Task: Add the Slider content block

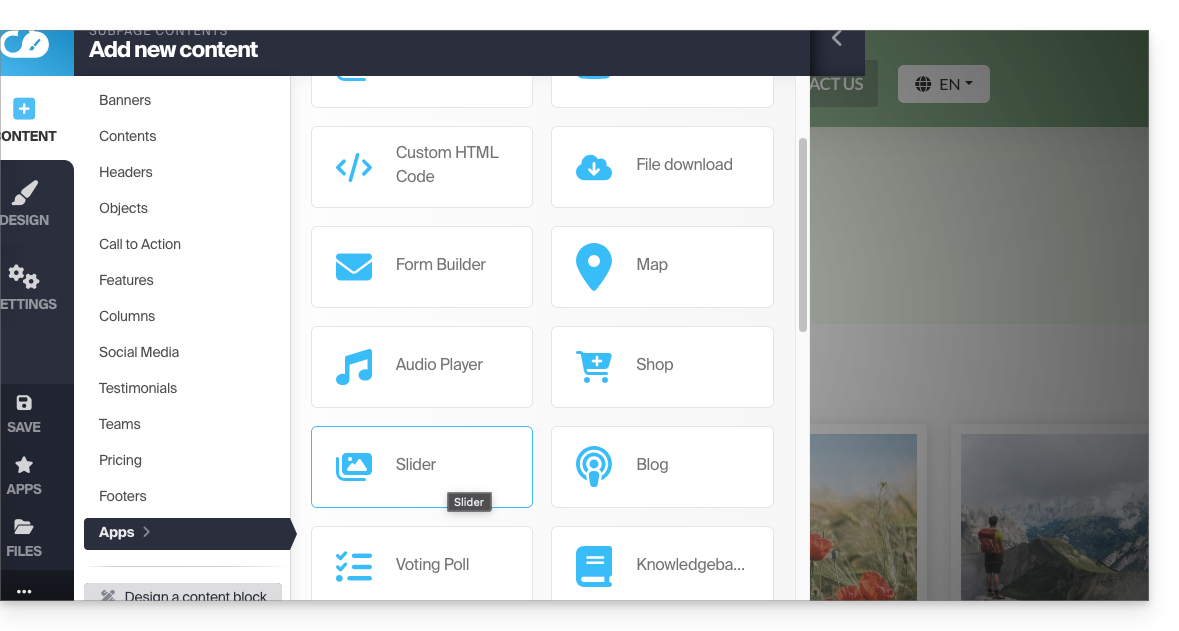Action: [x=421, y=466]
